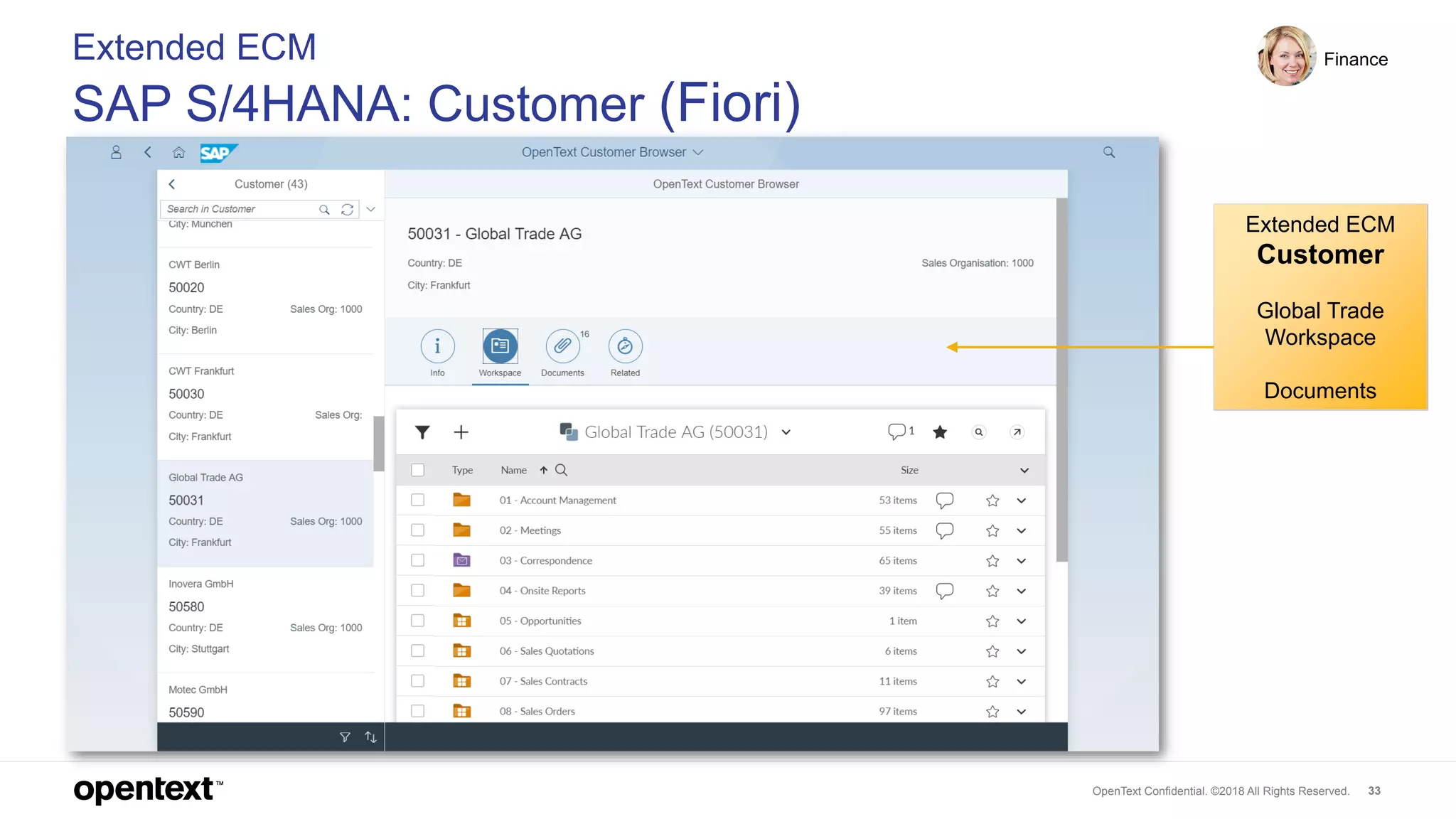Expand the OpenText Customer Browser title menu

[698, 152]
